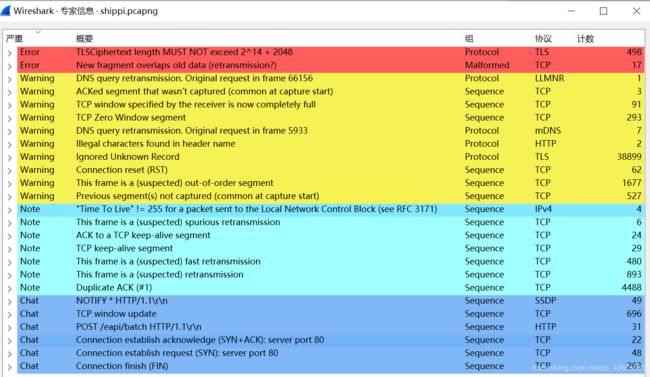Select the POST /eapi/batch HTTP chat row

[330, 327]
